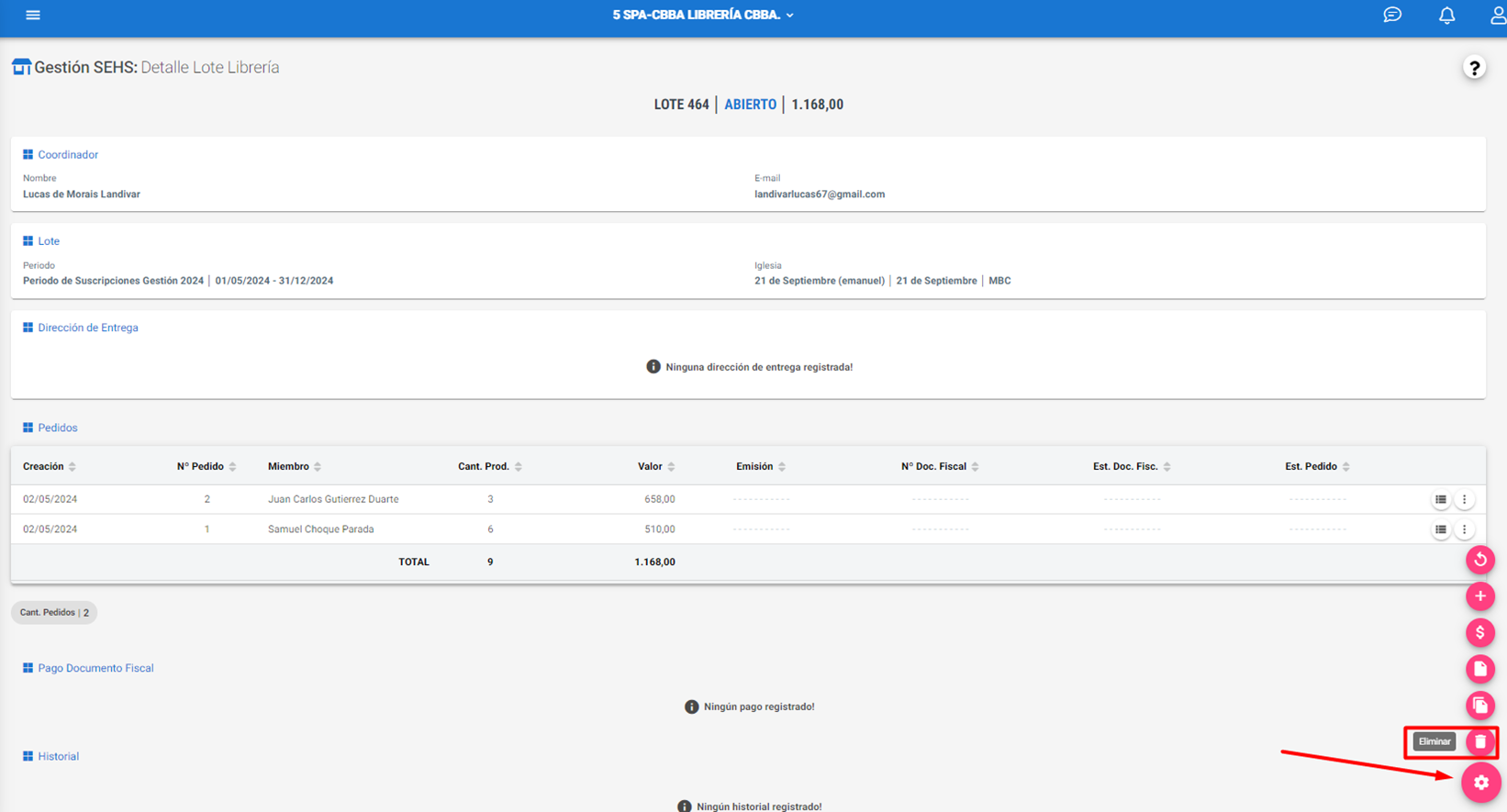1507x812 pixels.
Task: Open list details for Juan Carlos Gutierrez order
Action: [x=1440, y=499]
